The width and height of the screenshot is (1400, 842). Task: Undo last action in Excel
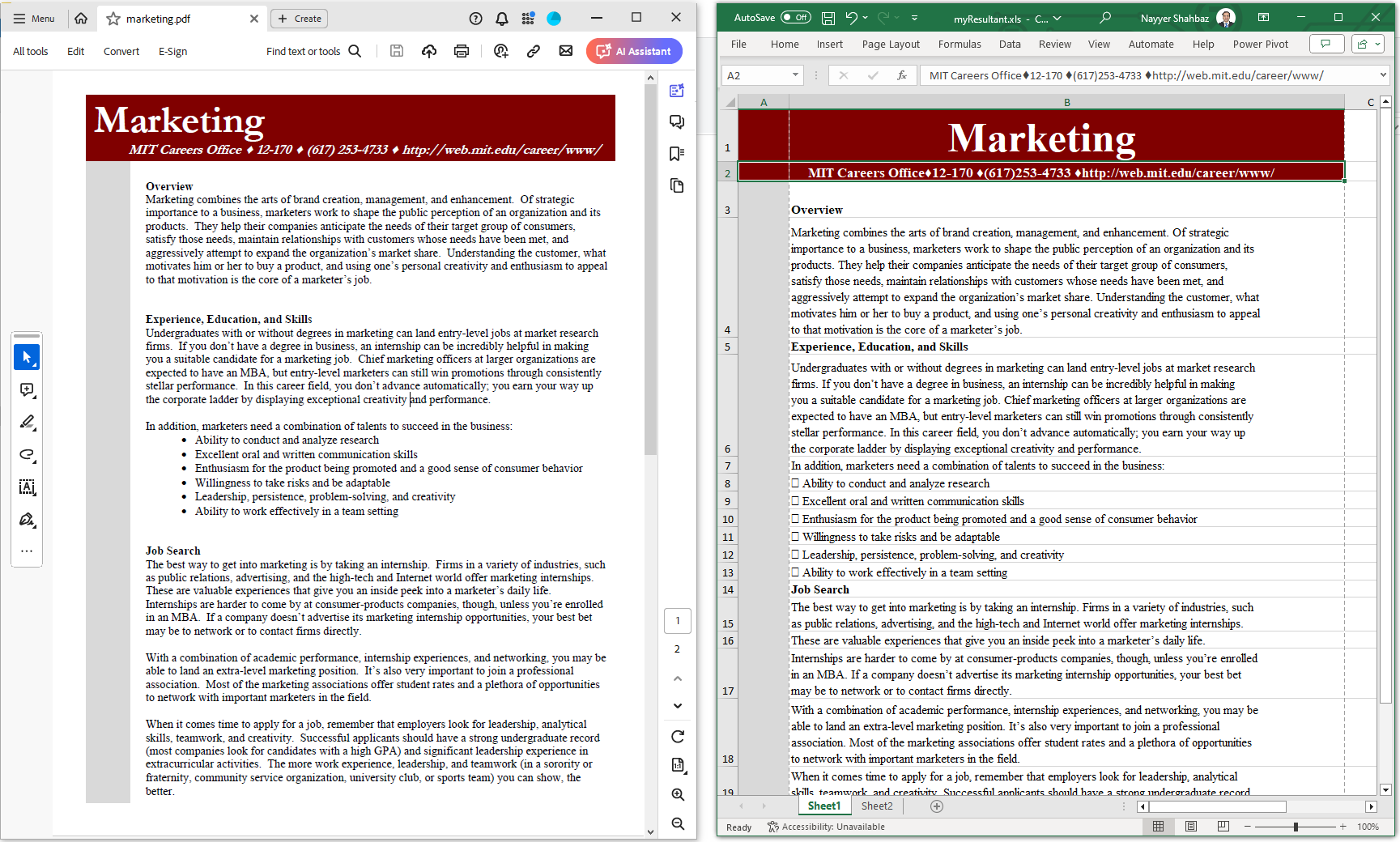click(851, 18)
